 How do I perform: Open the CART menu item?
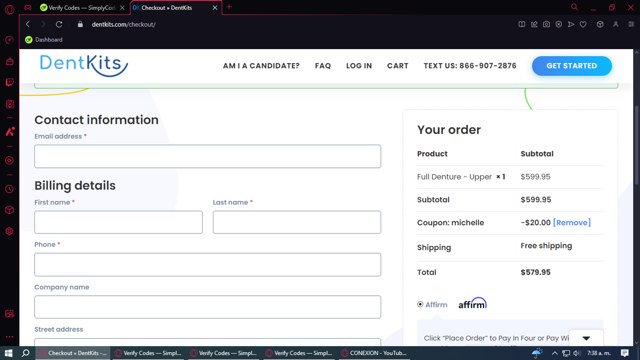(398, 66)
